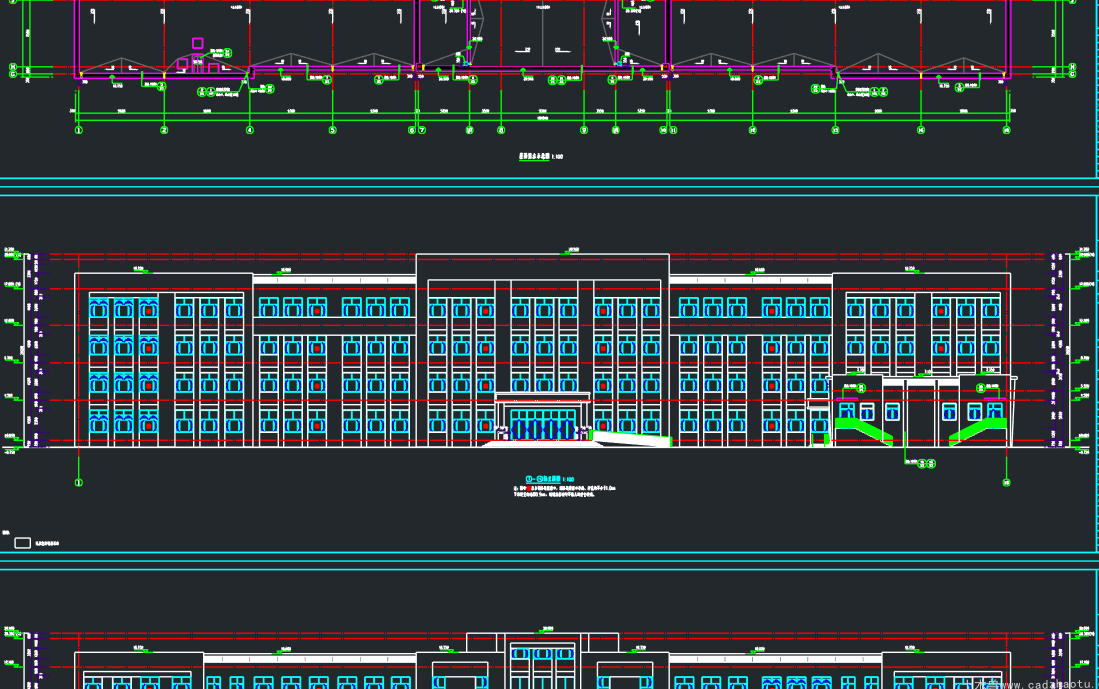Click the left green staircase on the annex
Viewport: 1099px width, 689px height.
click(x=864, y=430)
